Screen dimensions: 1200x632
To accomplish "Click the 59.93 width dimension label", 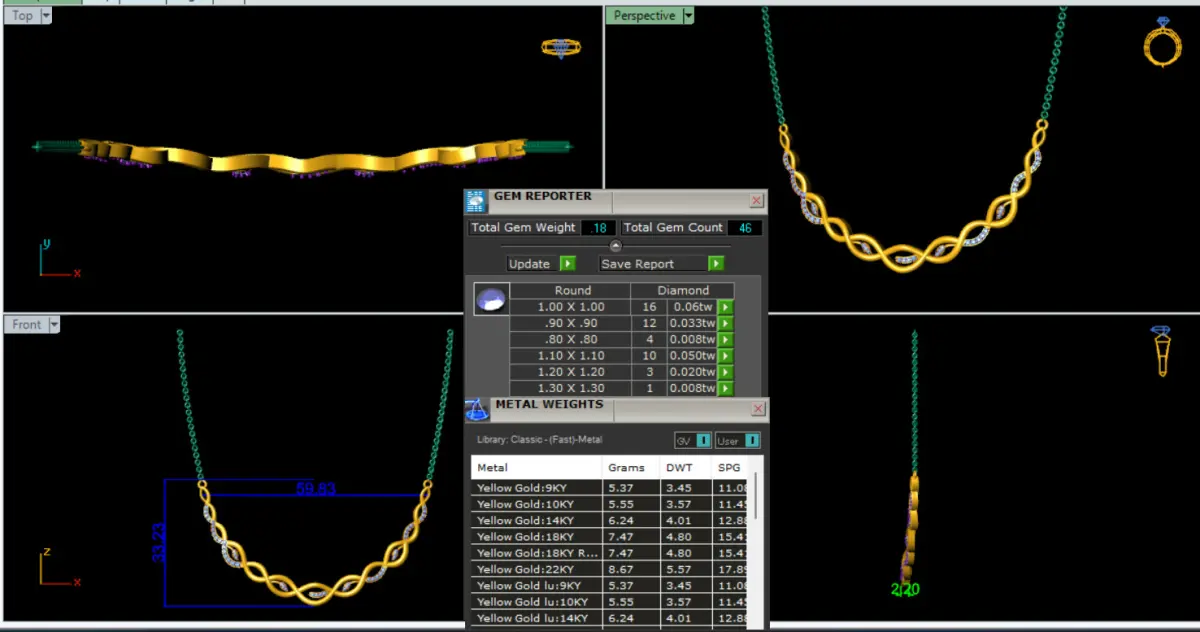I will point(315,488).
